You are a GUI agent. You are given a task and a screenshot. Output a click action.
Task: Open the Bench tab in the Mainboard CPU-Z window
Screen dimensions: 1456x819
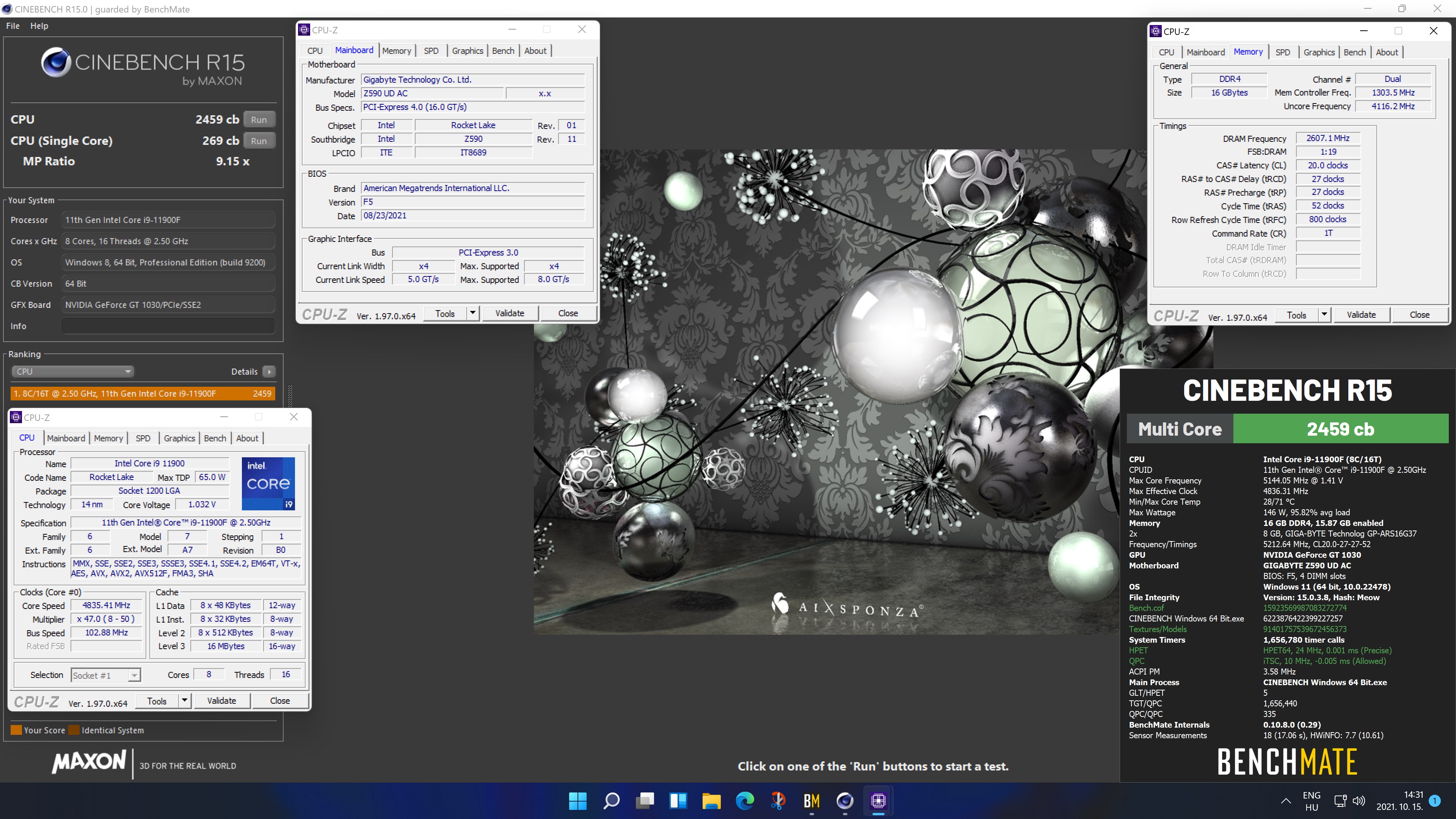(503, 51)
